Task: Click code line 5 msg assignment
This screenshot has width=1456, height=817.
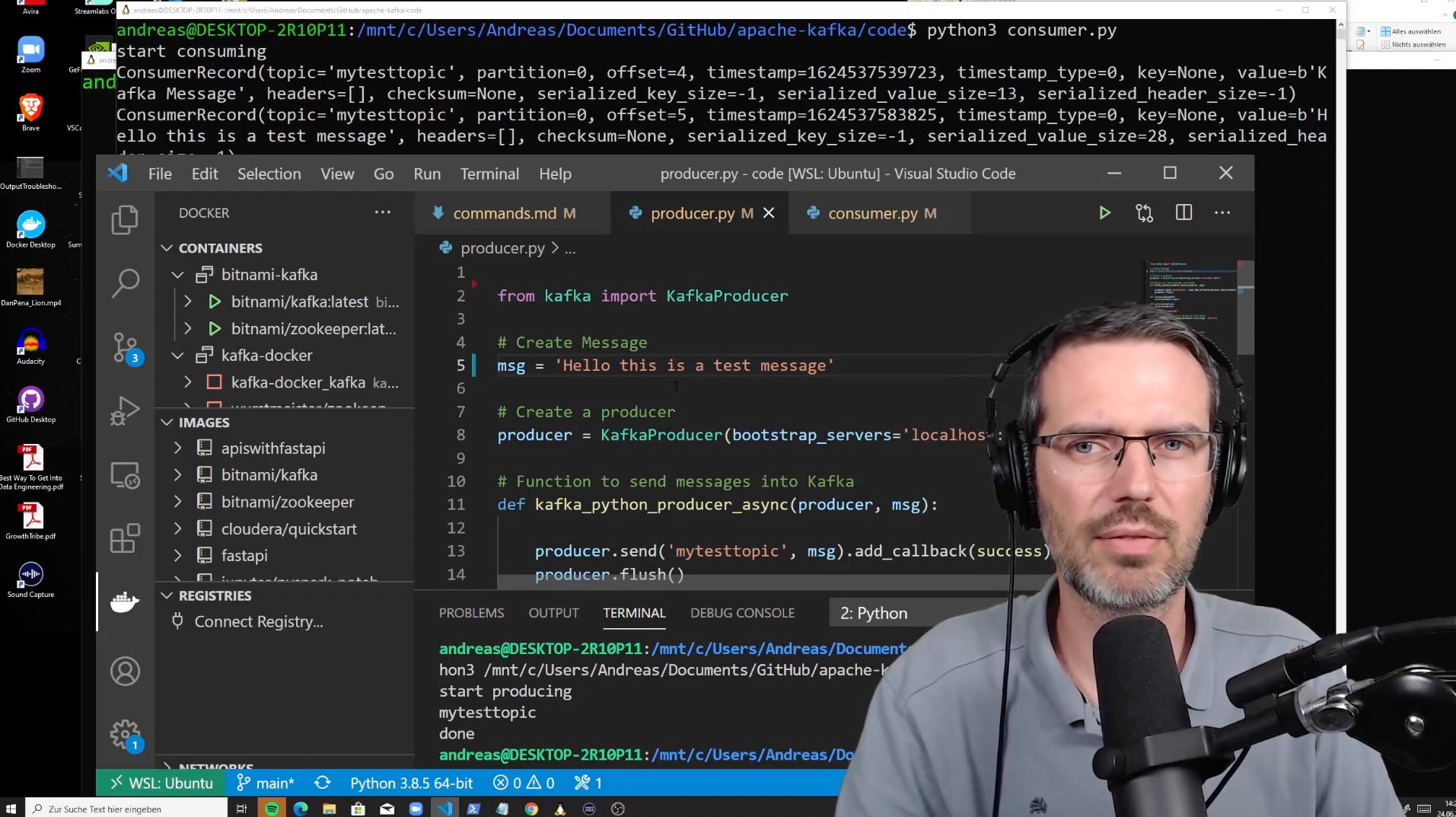Action: point(665,365)
